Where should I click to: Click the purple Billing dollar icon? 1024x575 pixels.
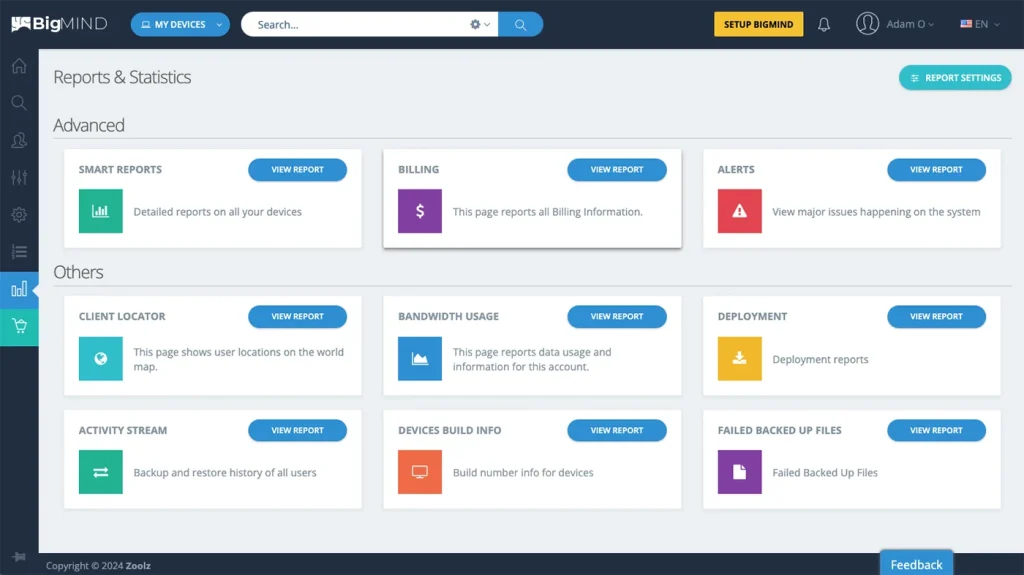(420, 211)
